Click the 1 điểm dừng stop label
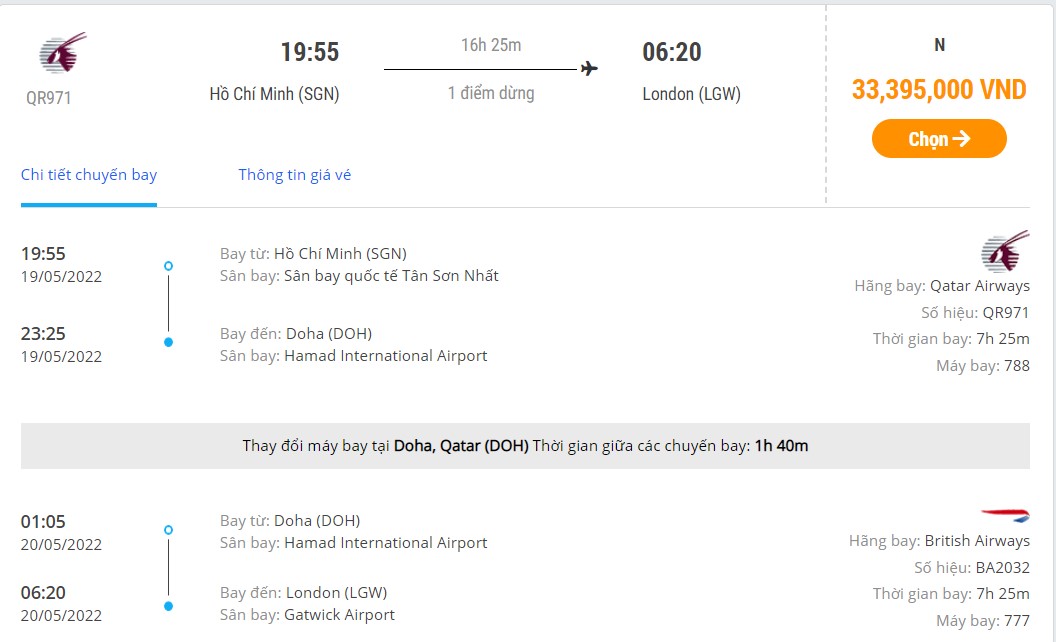The width and height of the screenshot is (1056, 642). click(x=490, y=93)
